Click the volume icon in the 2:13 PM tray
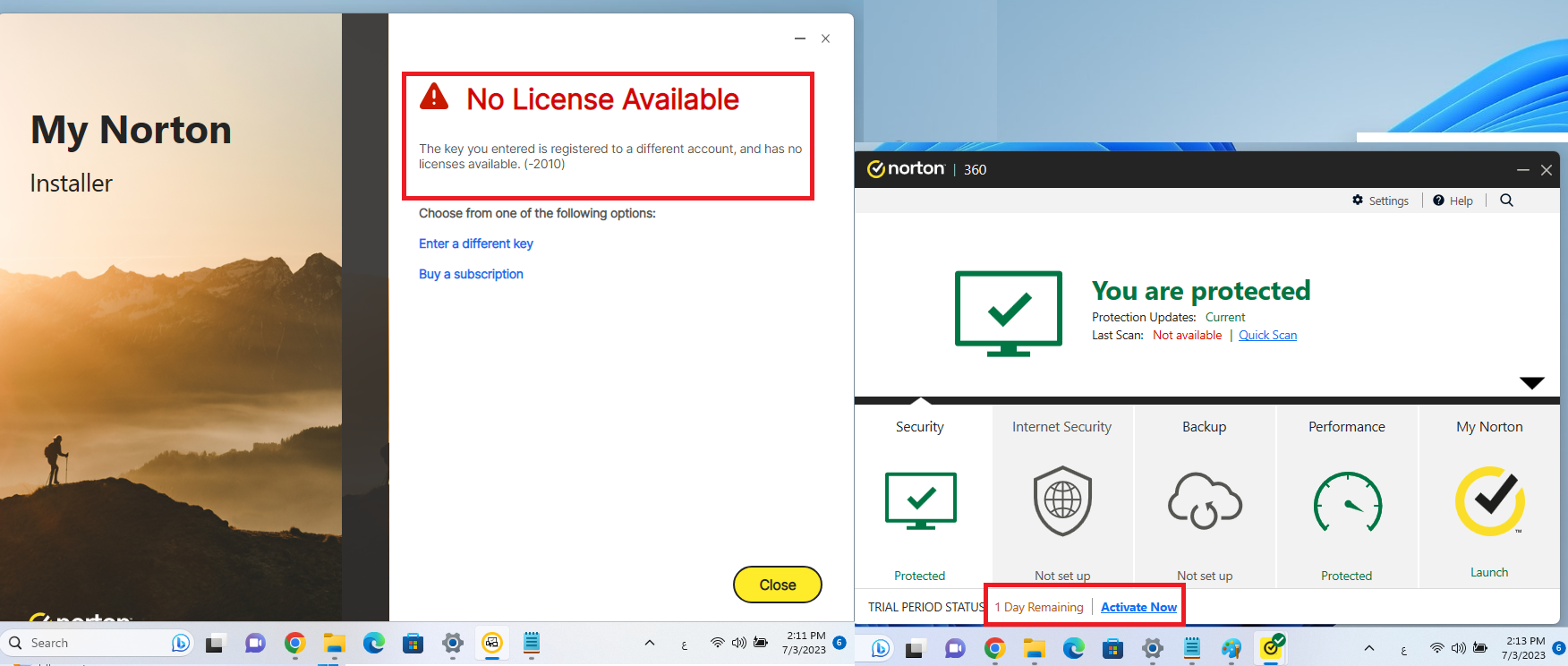Viewport: 1568px width, 666px height. pyautogui.click(x=1458, y=648)
